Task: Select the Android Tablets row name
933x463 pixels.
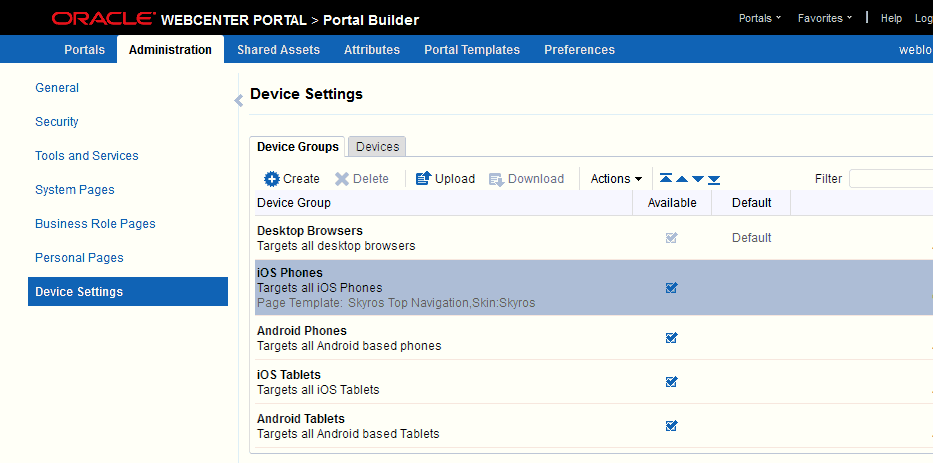Action: pyautogui.click(x=300, y=418)
